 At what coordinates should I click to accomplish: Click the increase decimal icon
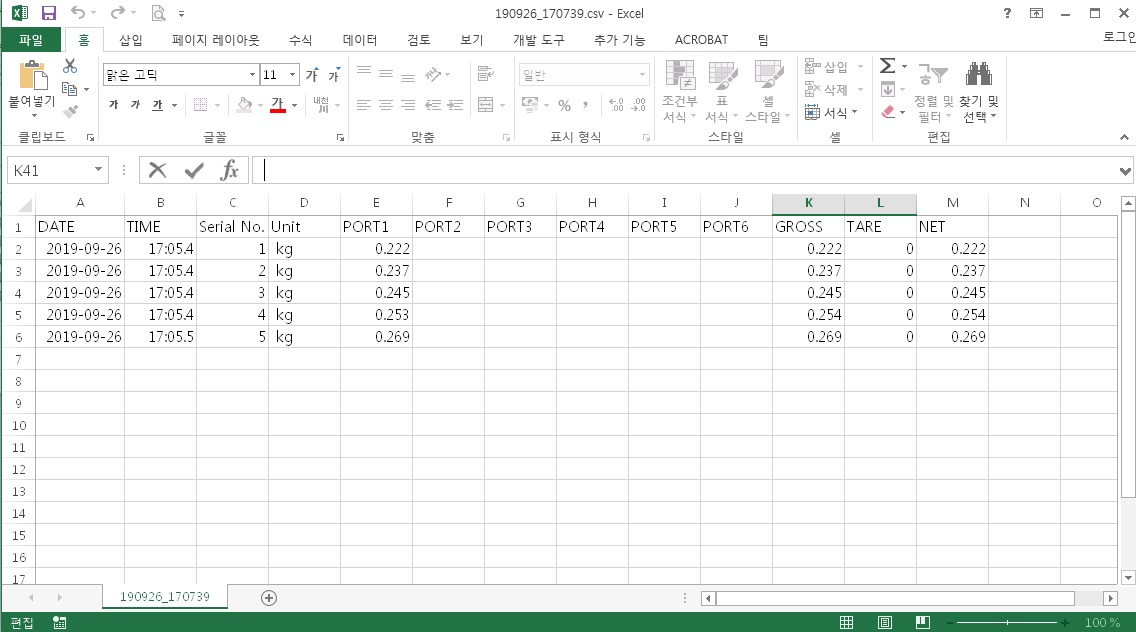pos(616,106)
